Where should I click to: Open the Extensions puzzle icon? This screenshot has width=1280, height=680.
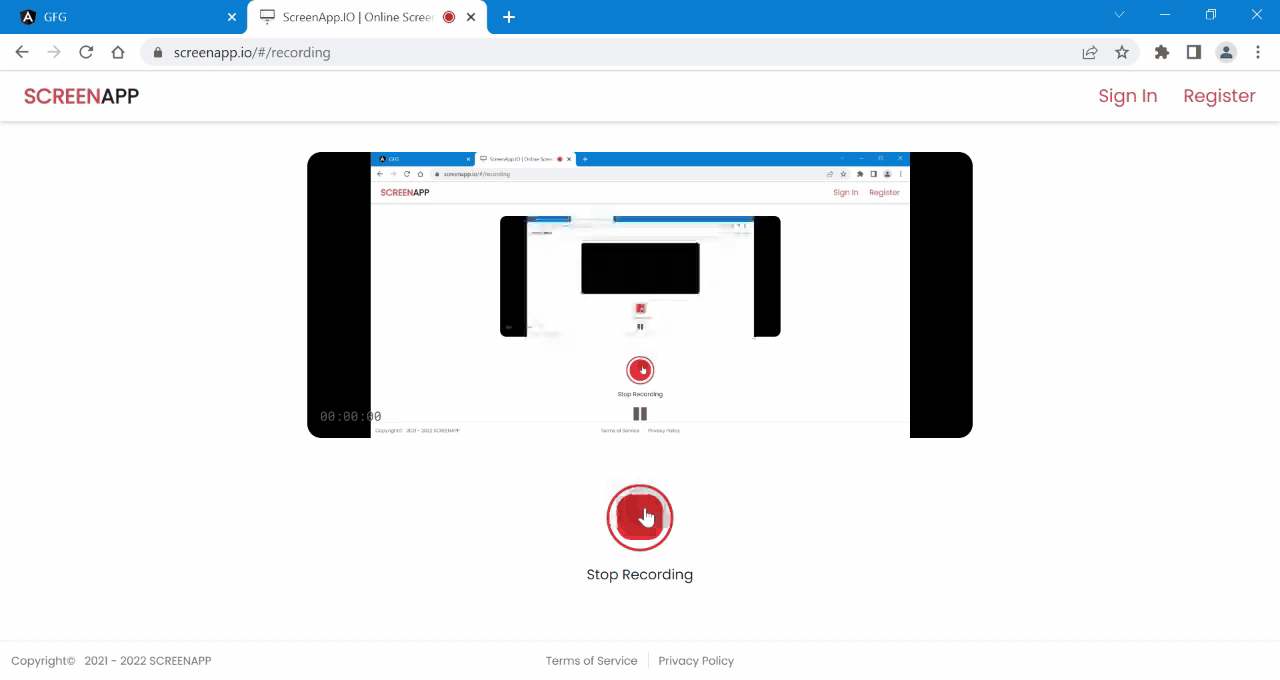[1161, 52]
